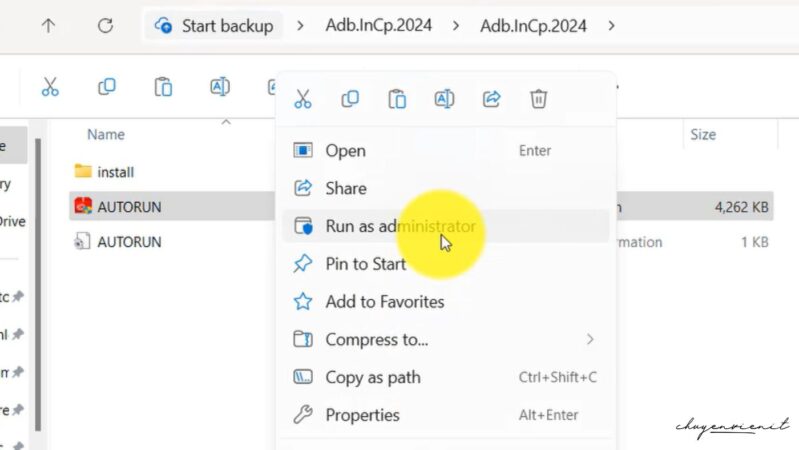Open Compress to... submenu

(445, 339)
